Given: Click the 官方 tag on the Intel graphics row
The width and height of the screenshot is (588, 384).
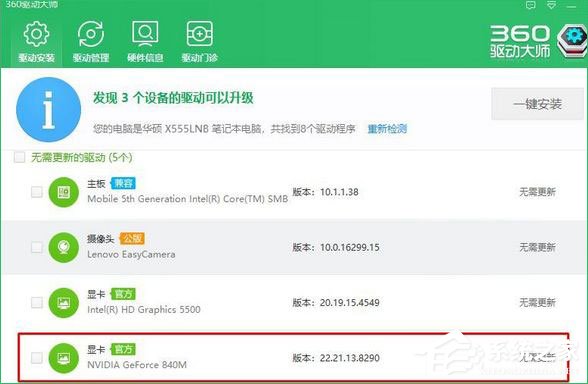Looking at the screenshot, I should pos(123,294).
